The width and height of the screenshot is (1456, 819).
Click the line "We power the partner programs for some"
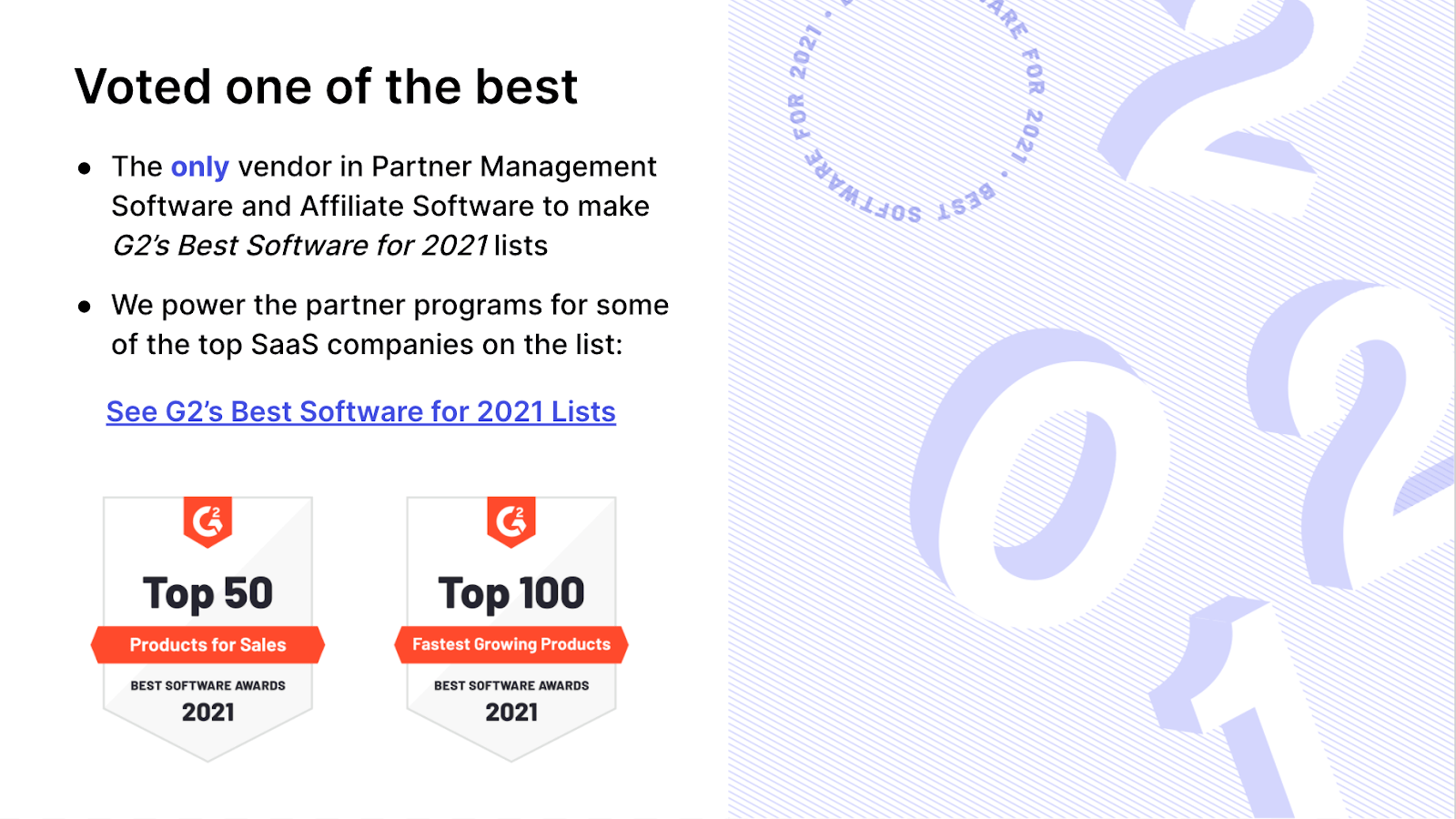click(389, 305)
